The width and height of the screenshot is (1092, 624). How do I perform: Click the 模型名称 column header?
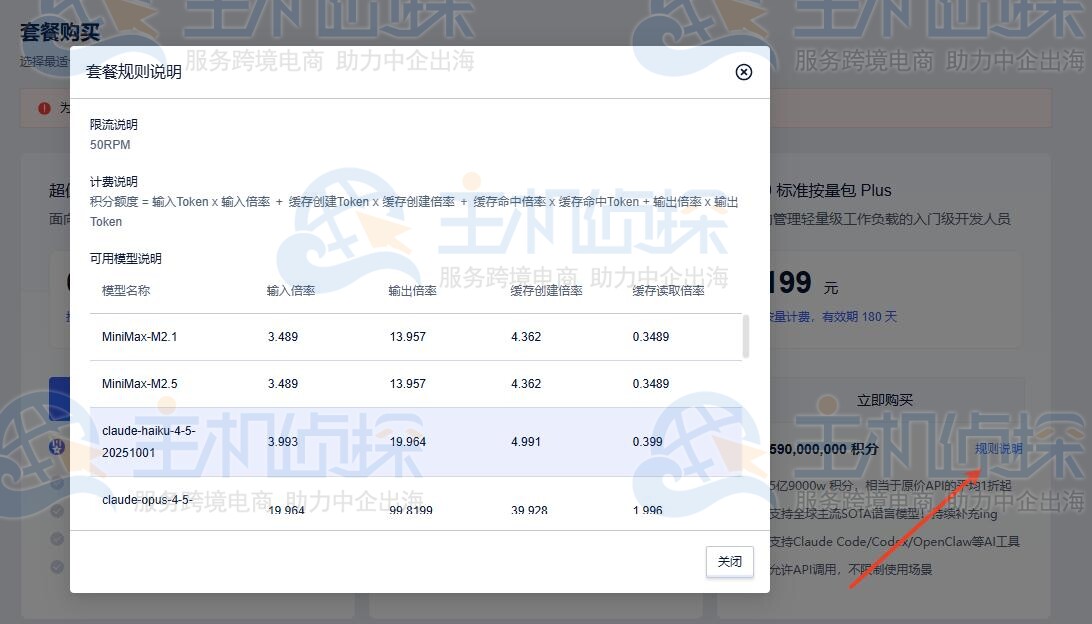pyautogui.click(x=128, y=291)
